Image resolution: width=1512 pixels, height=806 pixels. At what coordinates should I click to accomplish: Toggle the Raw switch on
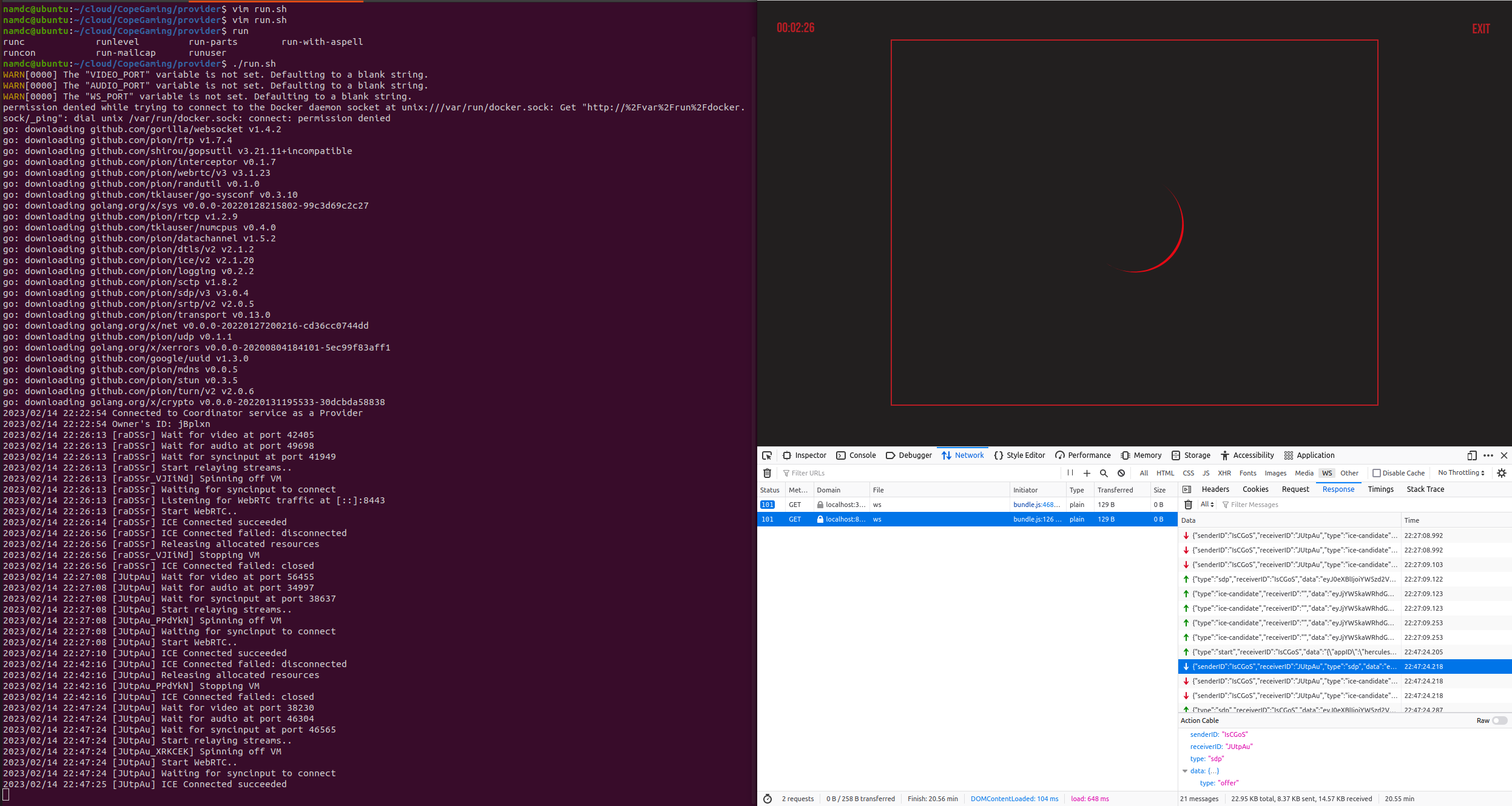1499,720
